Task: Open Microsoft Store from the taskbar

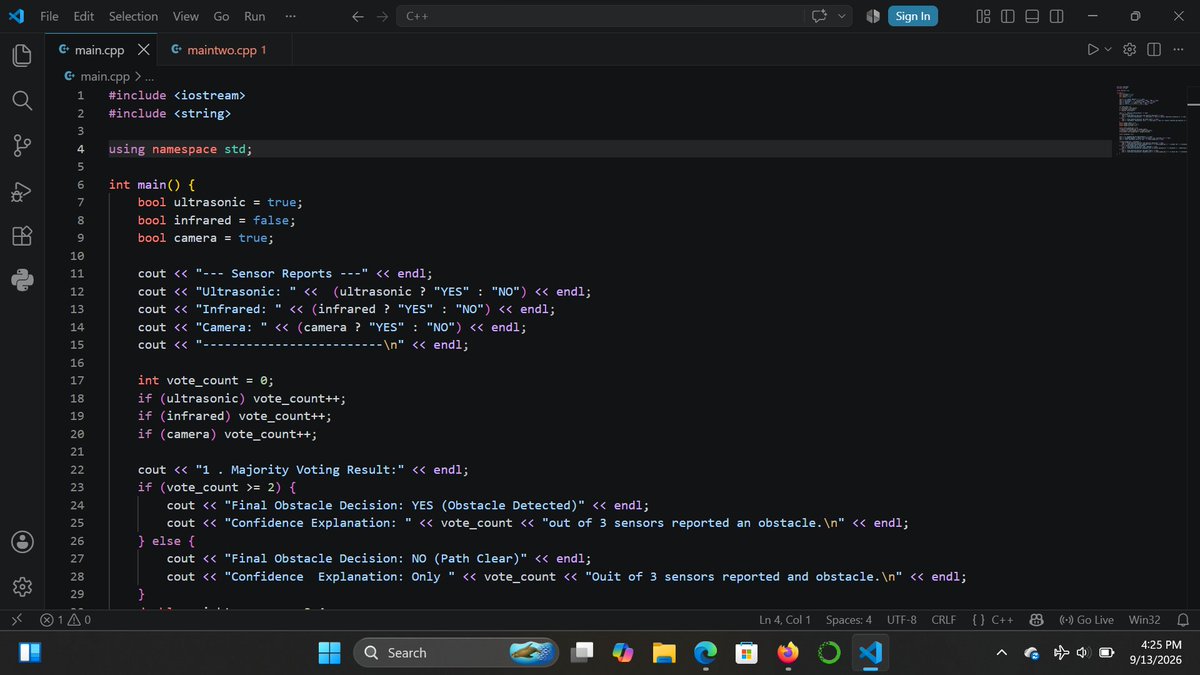Action: click(x=747, y=652)
